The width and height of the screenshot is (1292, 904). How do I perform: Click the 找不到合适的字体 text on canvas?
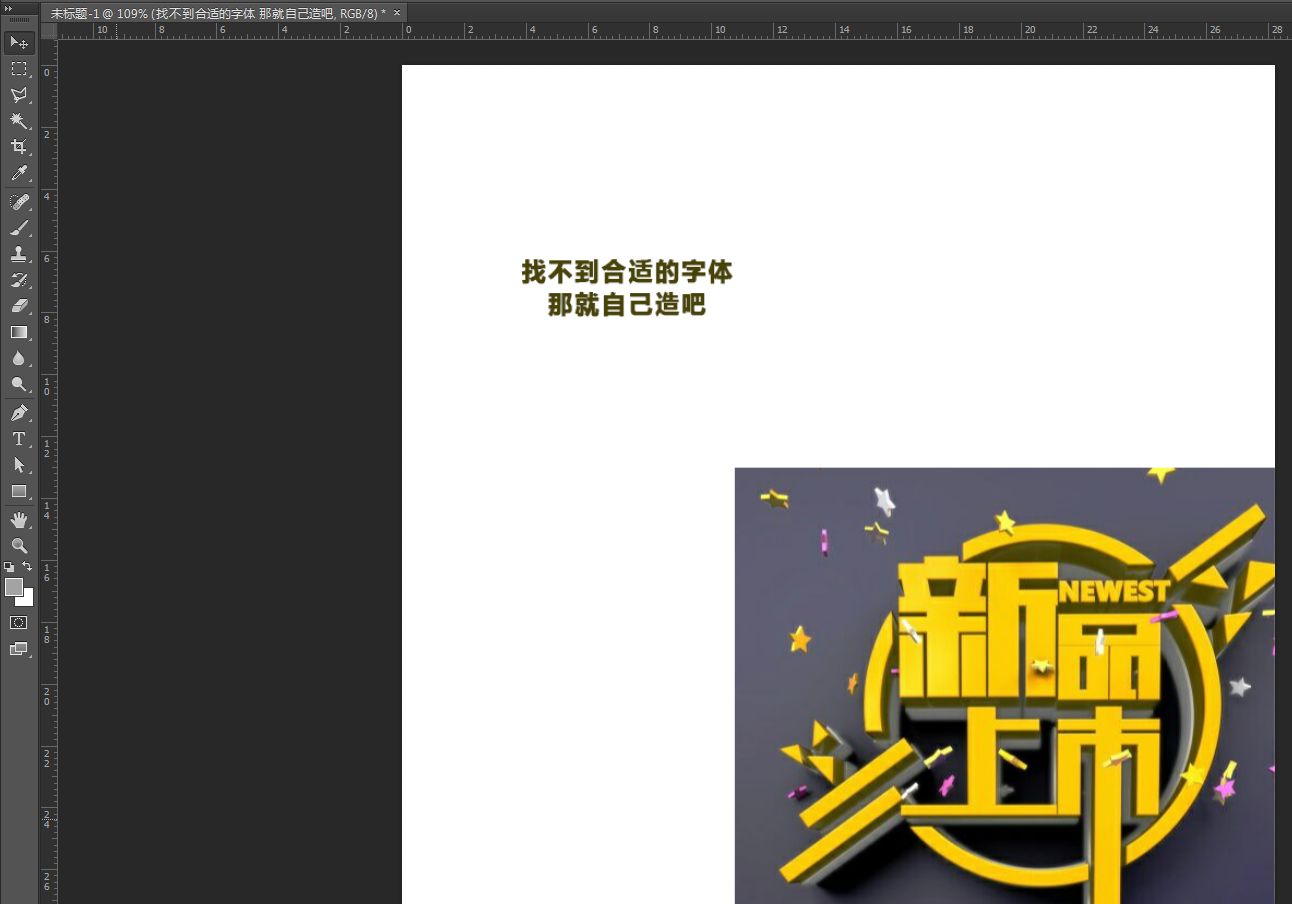627,271
